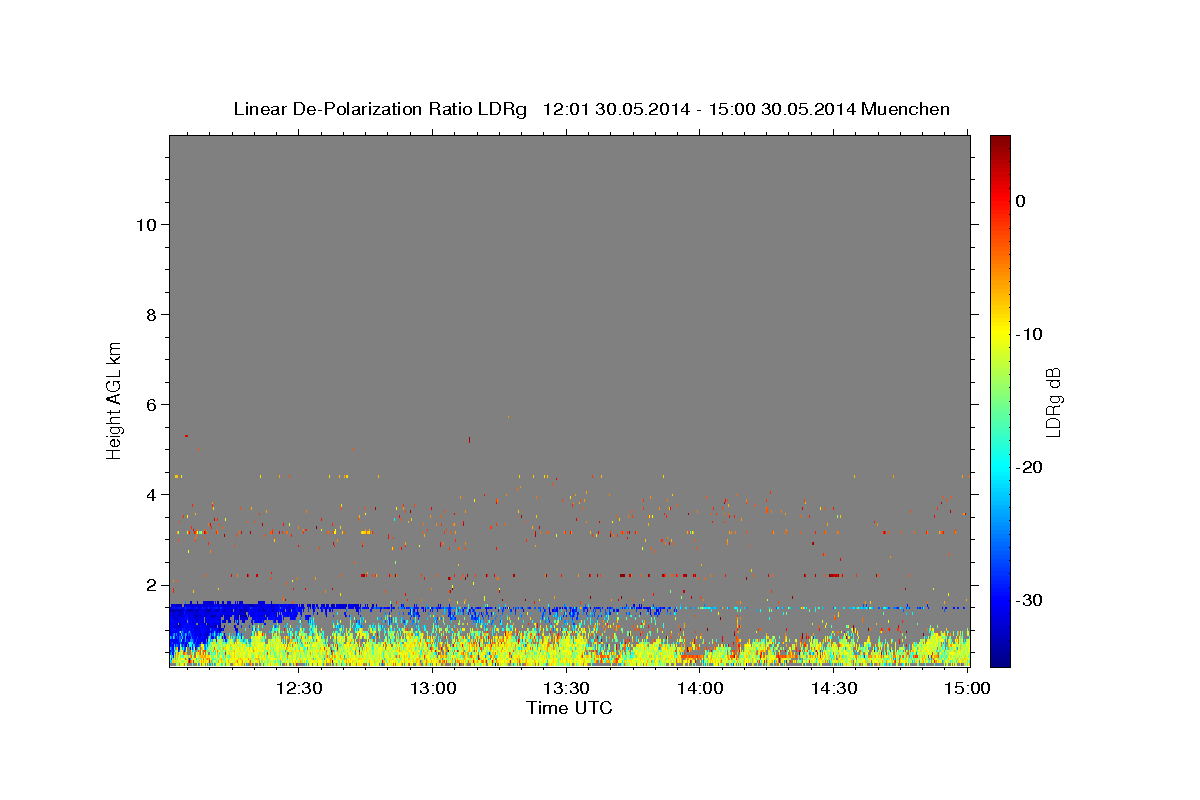
Task: Click the 'Time UTC' axis label
Action: point(569,708)
